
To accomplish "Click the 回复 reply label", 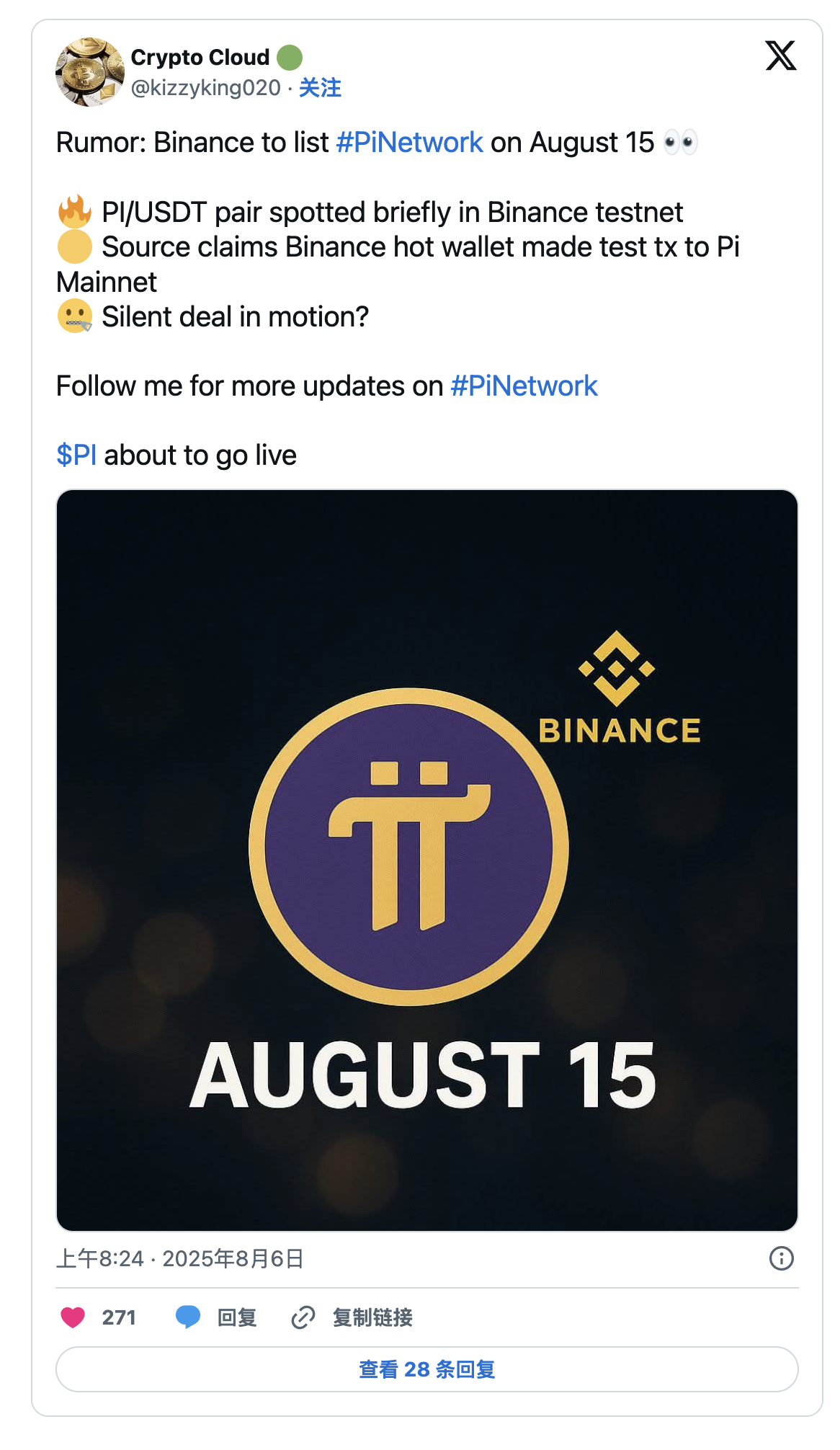I will point(237,1317).
